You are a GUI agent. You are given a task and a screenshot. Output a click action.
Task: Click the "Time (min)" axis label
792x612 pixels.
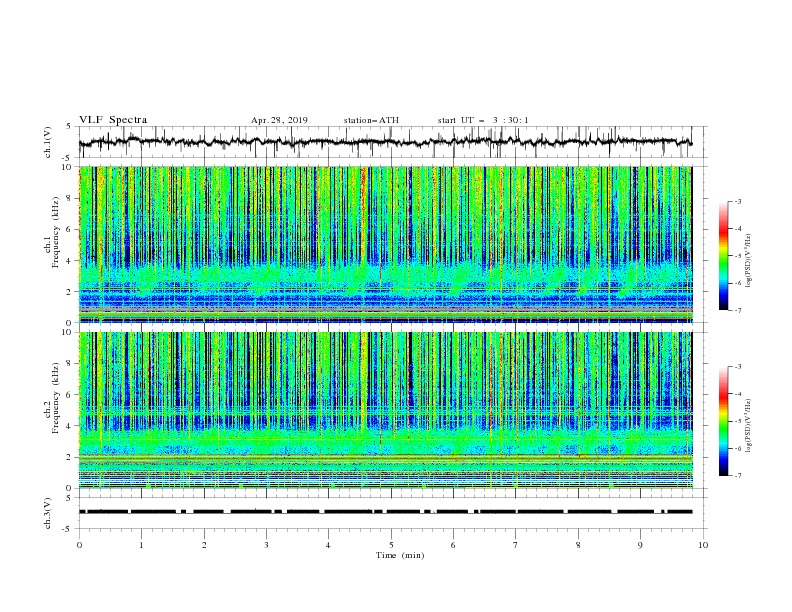400,555
